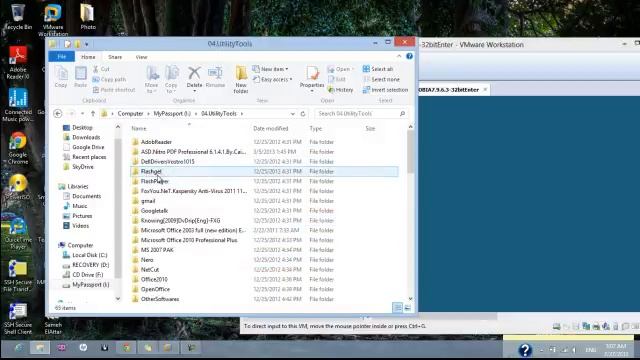Click the taskbar help question mark icon
640x360 pixels.
(x=525, y=350)
